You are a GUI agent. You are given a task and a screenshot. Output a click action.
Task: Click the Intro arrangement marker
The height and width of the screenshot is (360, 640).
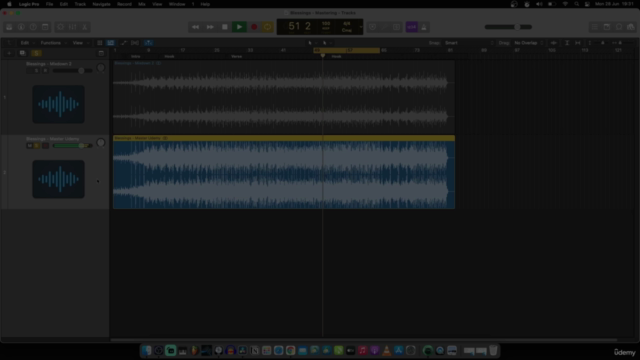click(136, 56)
